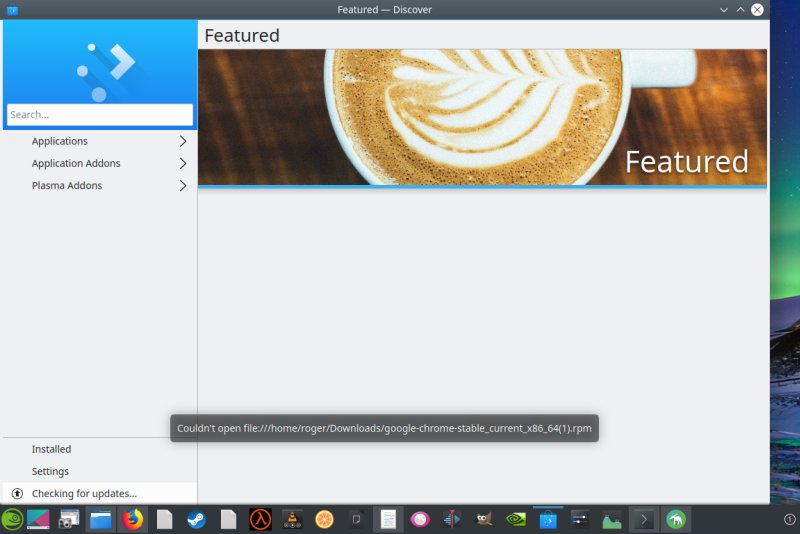Click the Half-Life lambda icon

click(x=261, y=519)
